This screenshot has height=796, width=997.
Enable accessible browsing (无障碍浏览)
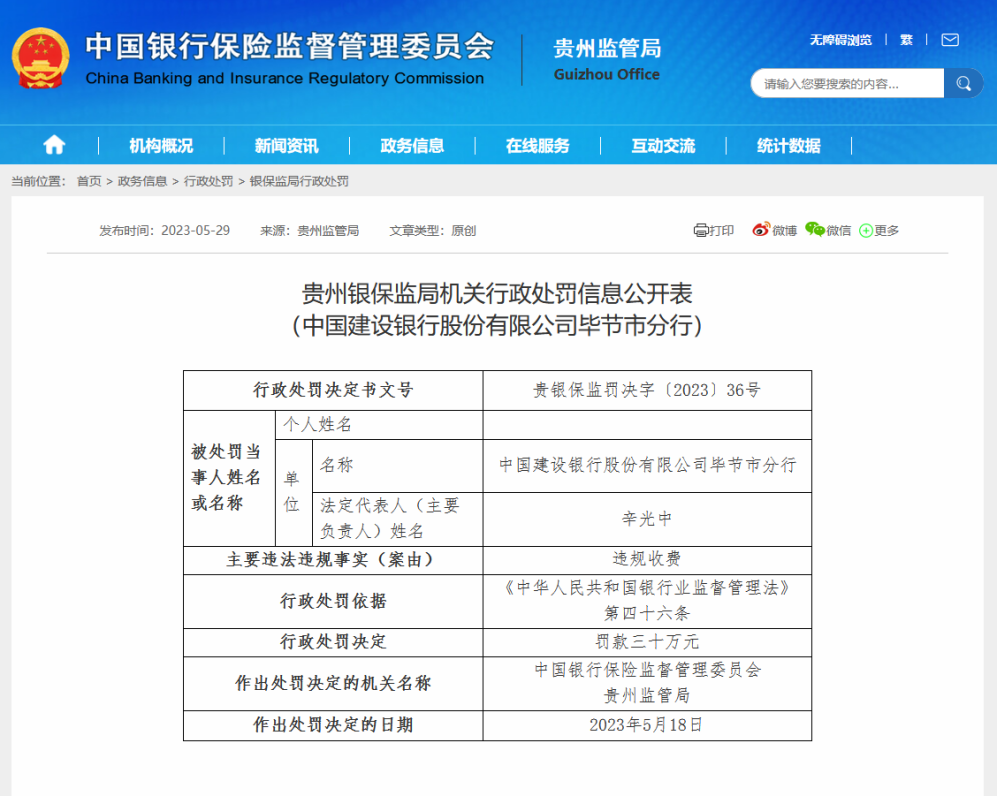click(840, 40)
